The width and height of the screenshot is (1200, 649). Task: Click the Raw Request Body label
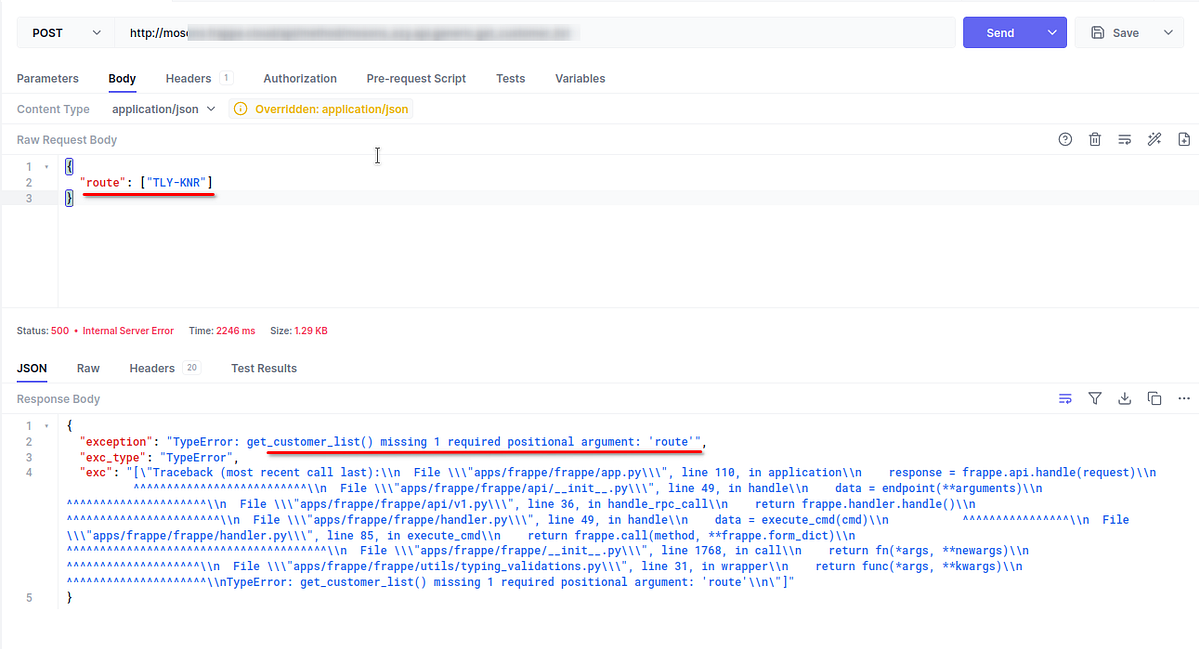(x=67, y=140)
